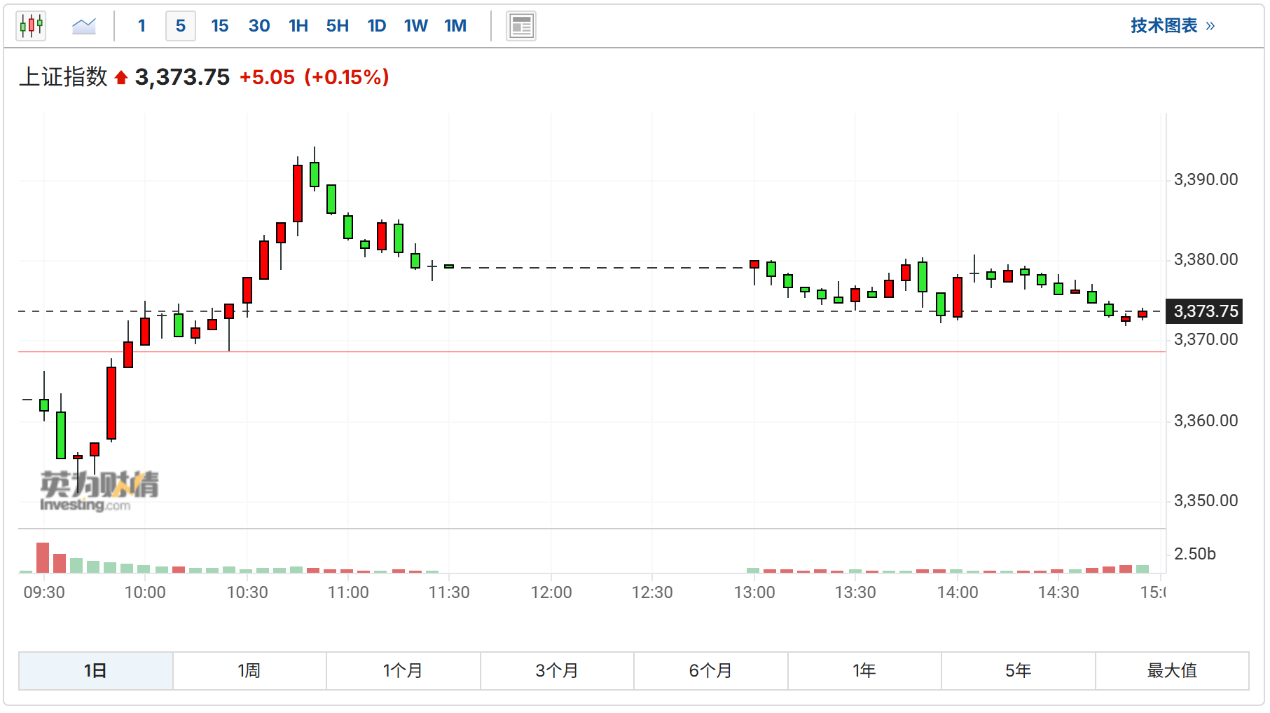Open the news overlay icon in toolbar
1270x713 pixels.
coord(521,26)
